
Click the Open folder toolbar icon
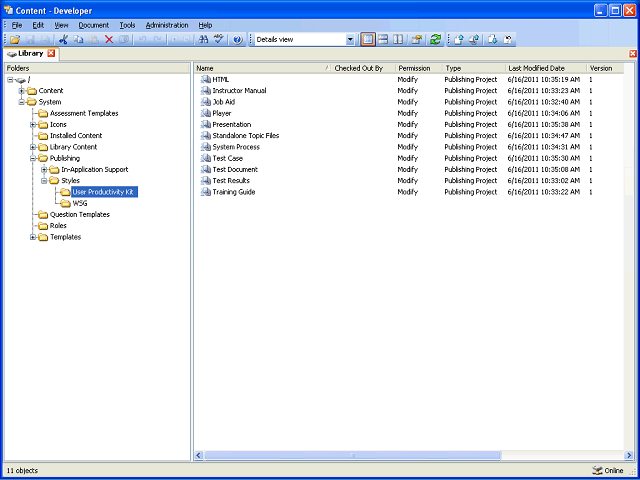click(15, 40)
